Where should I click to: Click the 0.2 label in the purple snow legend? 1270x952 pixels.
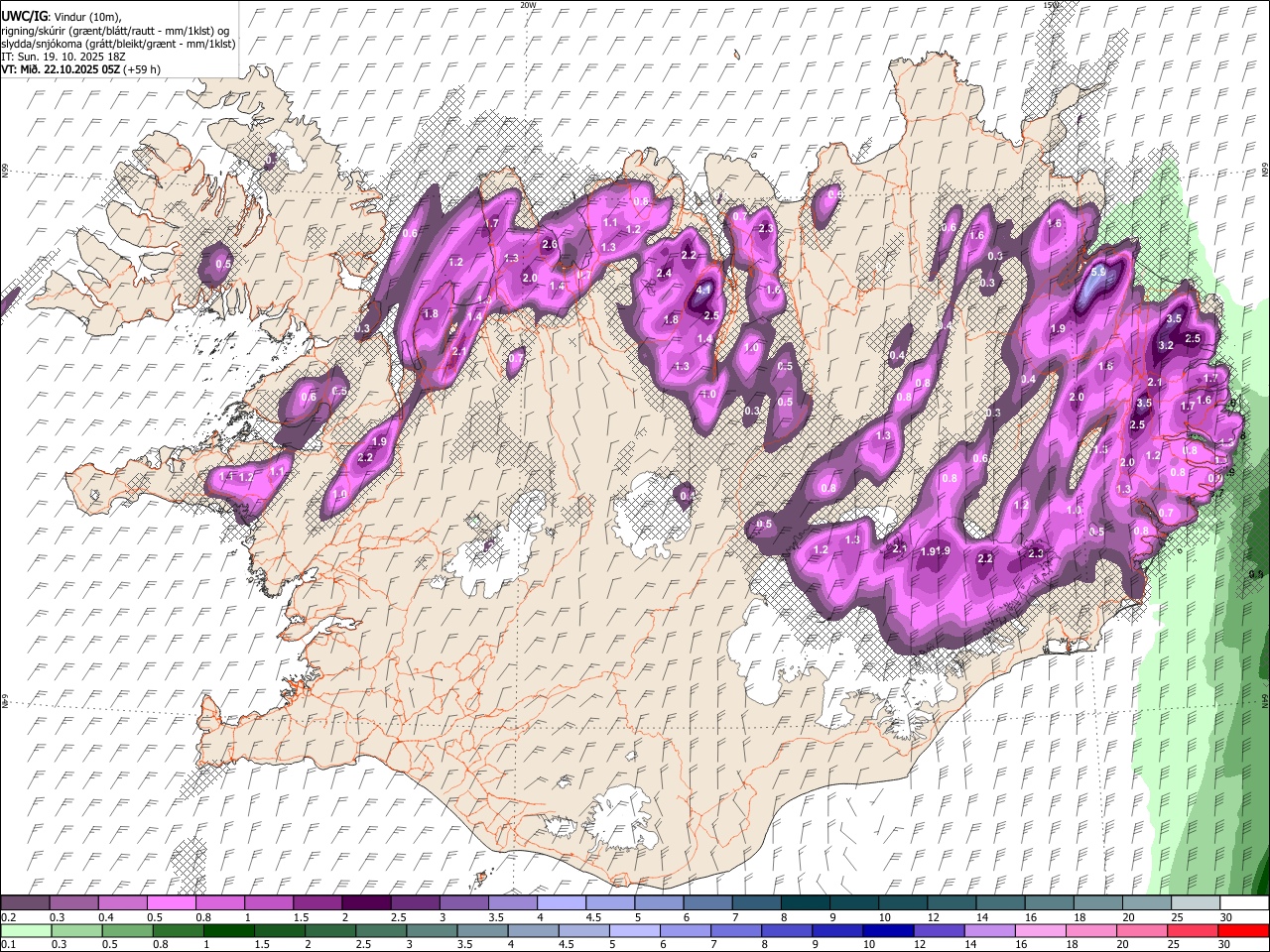pyautogui.click(x=7, y=917)
